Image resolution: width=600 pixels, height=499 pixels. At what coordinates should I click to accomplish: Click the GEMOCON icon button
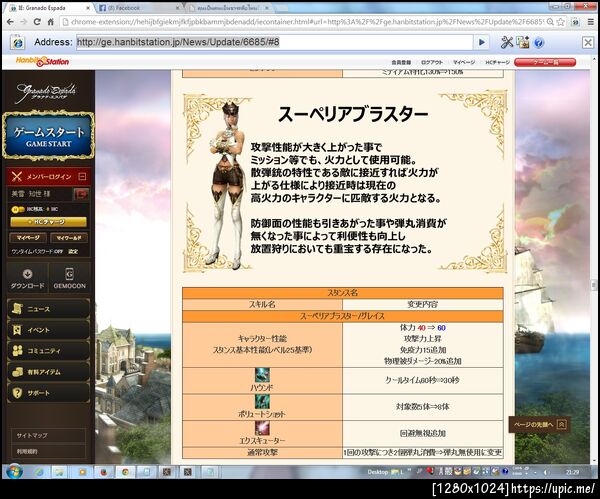69,278
